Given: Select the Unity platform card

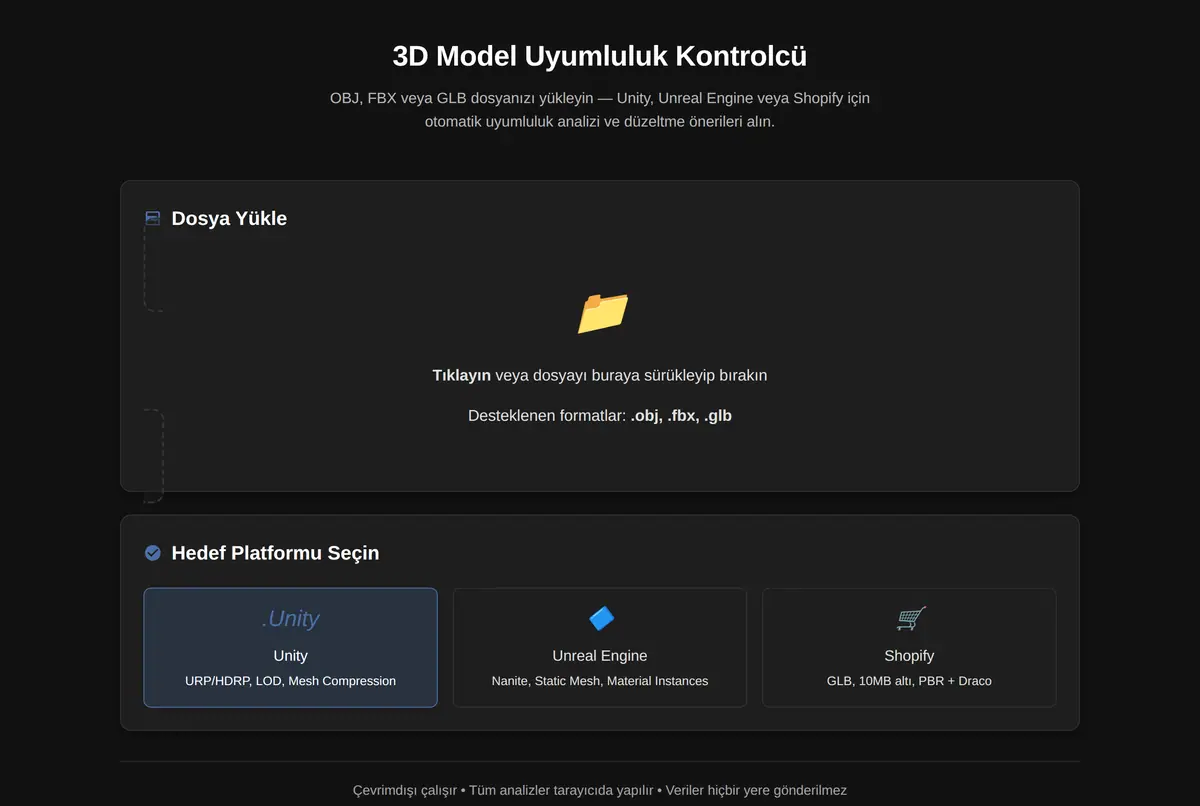Looking at the screenshot, I should (290, 647).
